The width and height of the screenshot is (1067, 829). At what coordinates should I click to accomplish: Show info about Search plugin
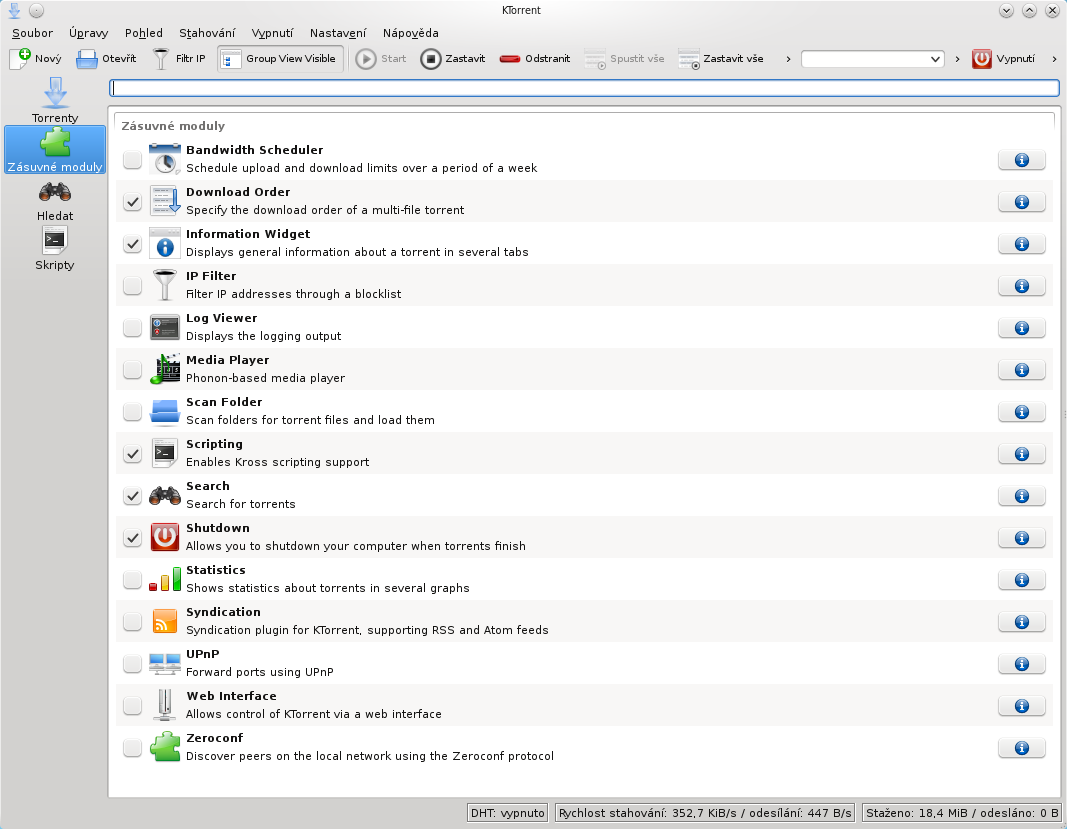(x=1021, y=496)
